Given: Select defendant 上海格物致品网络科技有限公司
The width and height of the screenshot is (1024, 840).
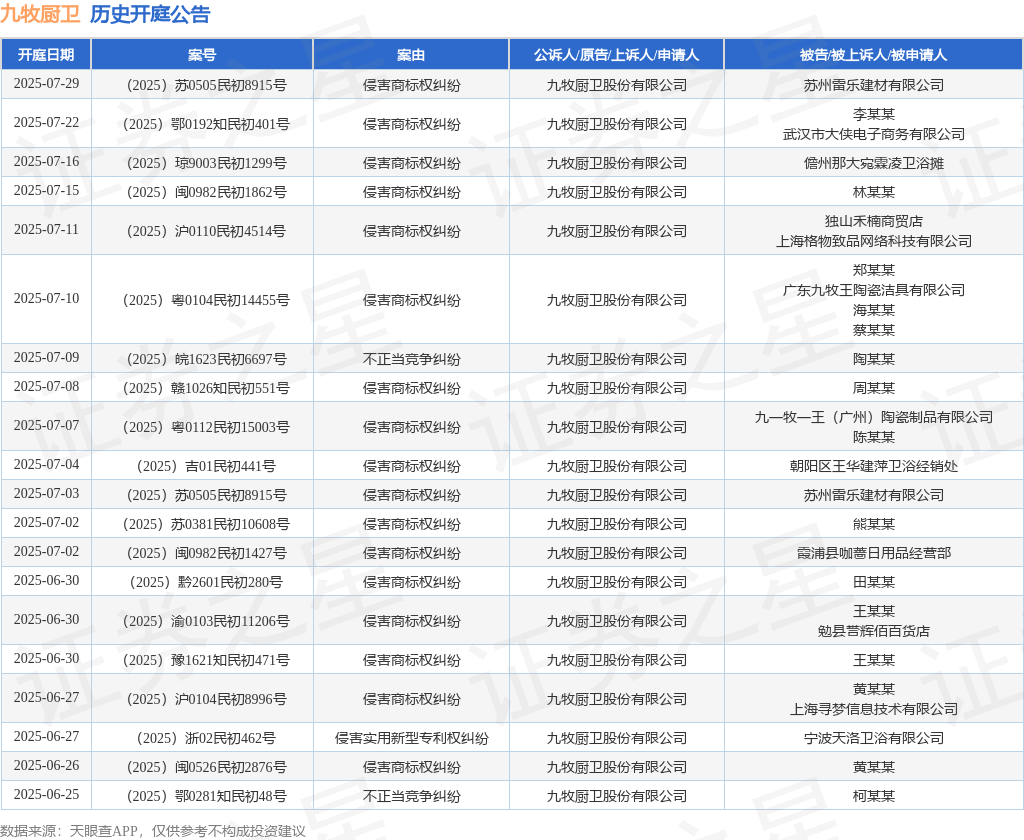Looking at the screenshot, I should click(x=874, y=241).
